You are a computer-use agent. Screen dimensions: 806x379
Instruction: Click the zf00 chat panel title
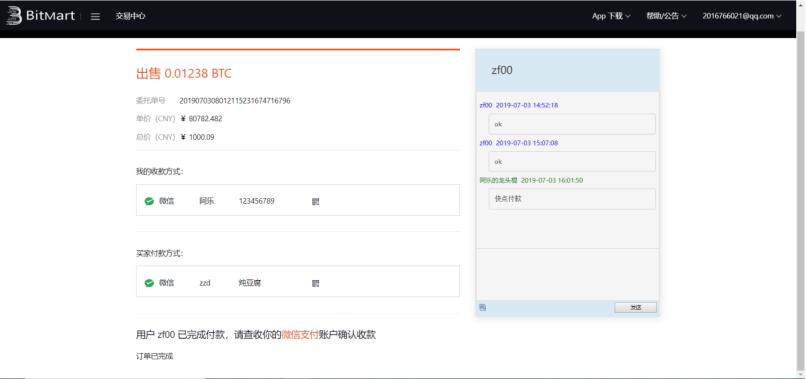point(502,70)
